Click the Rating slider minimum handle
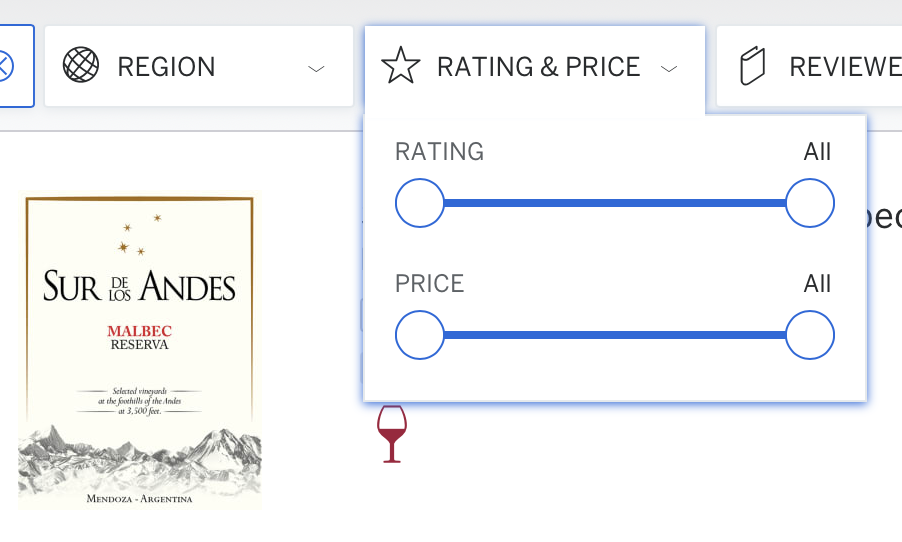Image resolution: width=902 pixels, height=542 pixels. point(419,203)
